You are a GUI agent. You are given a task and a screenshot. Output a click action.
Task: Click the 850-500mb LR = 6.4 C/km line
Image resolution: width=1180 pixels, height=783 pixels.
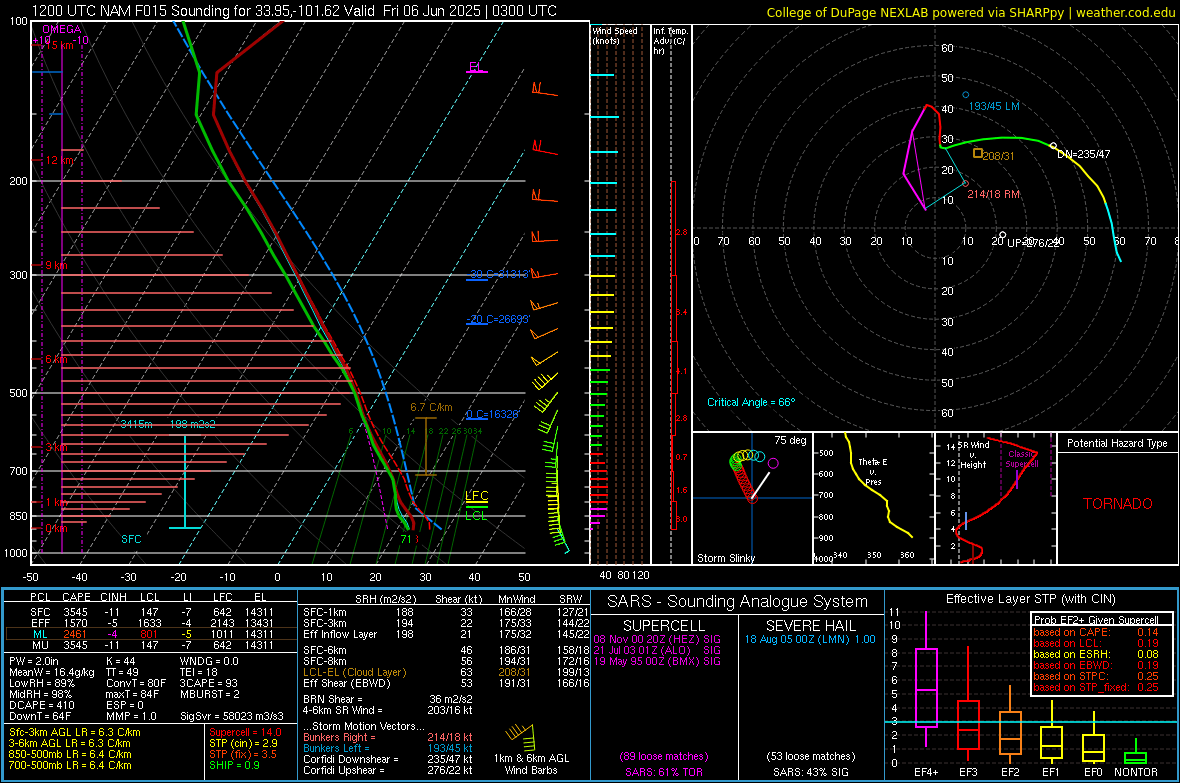(x=70, y=754)
